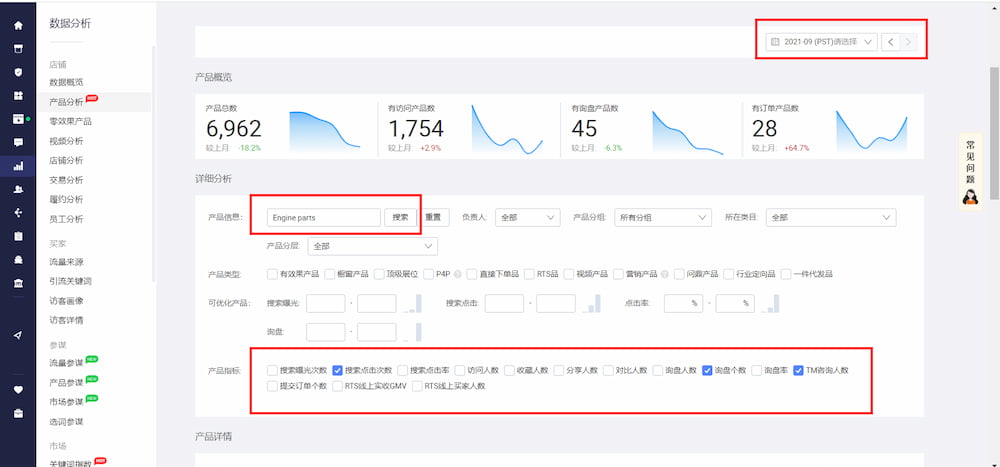Open the 2021-09 (PST) date dropdown
Image resolution: width=1000 pixels, height=467 pixels.
pyautogui.click(x=821, y=42)
